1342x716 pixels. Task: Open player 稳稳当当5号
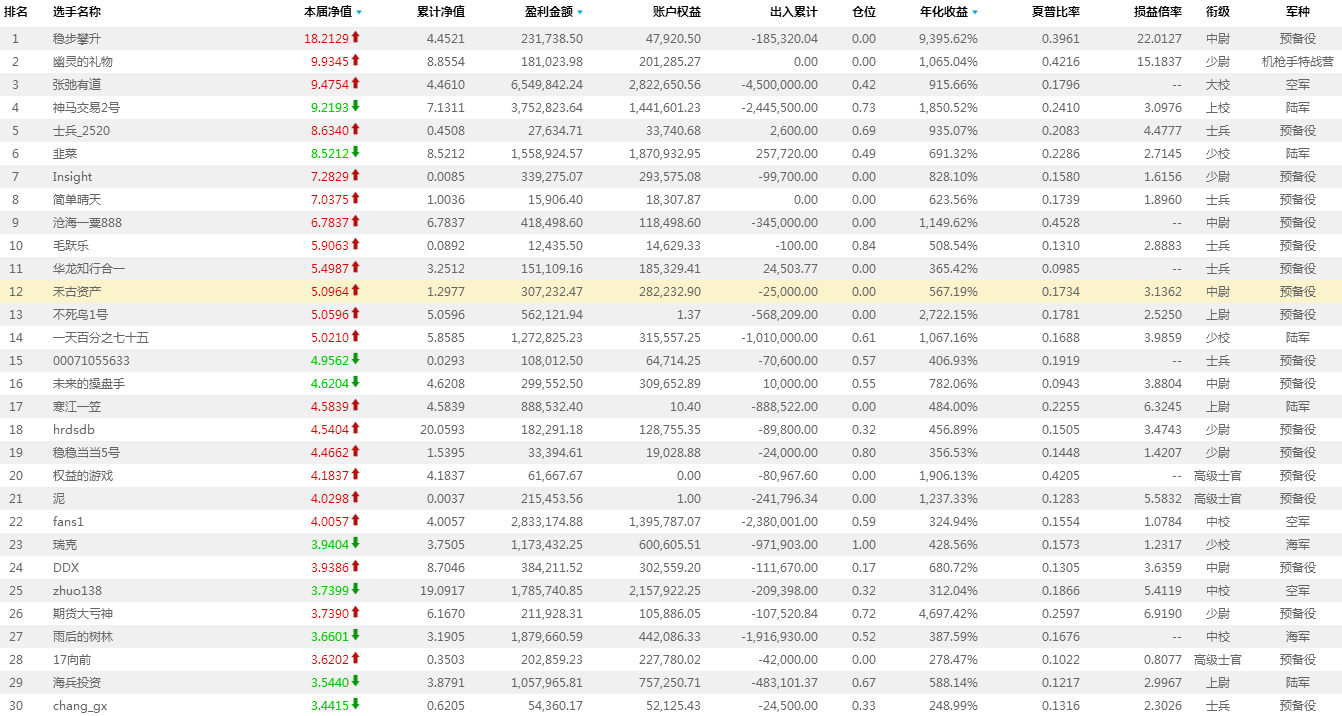(x=86, y=453)
